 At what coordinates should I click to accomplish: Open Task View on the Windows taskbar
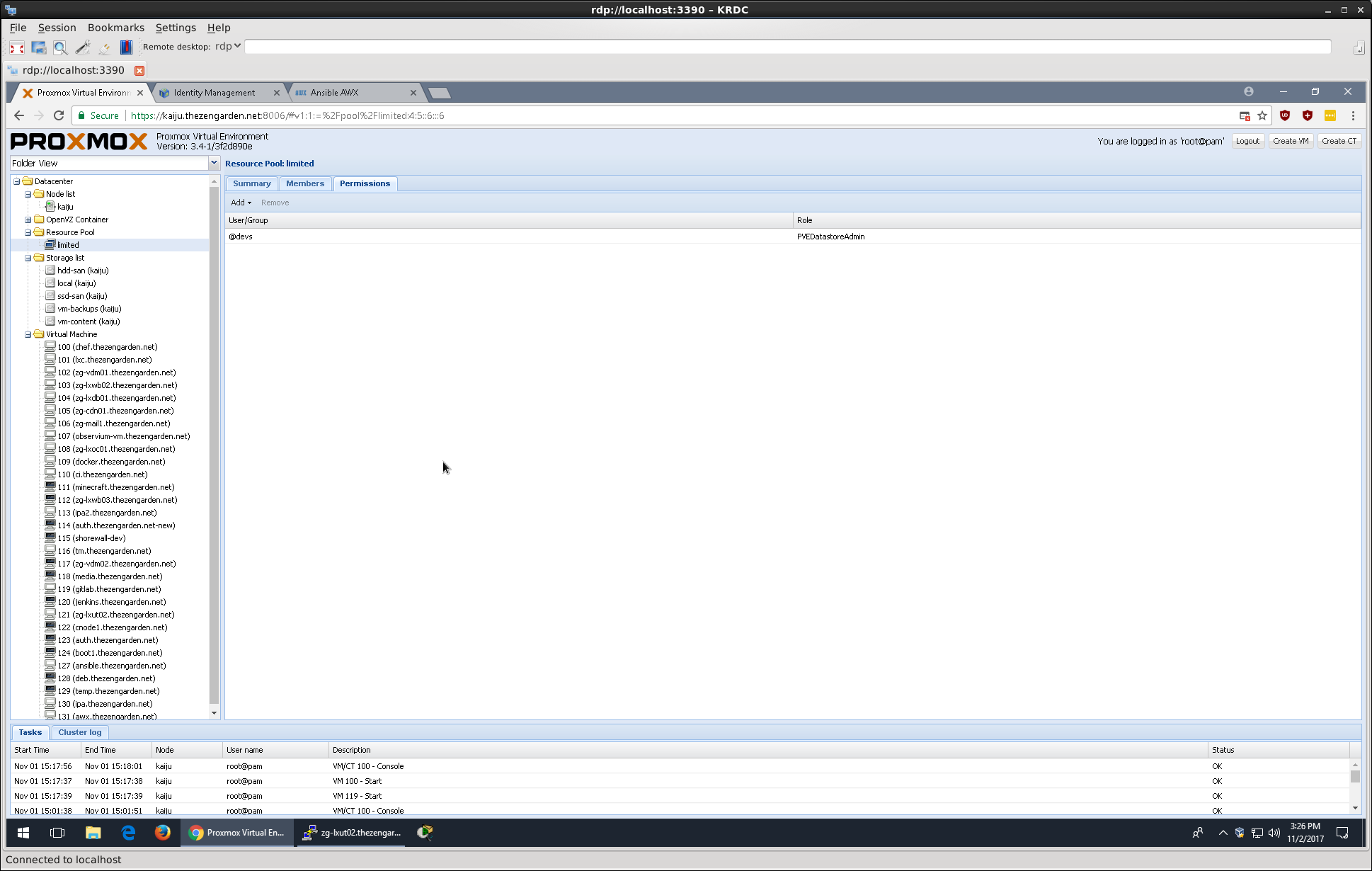click(x=57, y=833)
